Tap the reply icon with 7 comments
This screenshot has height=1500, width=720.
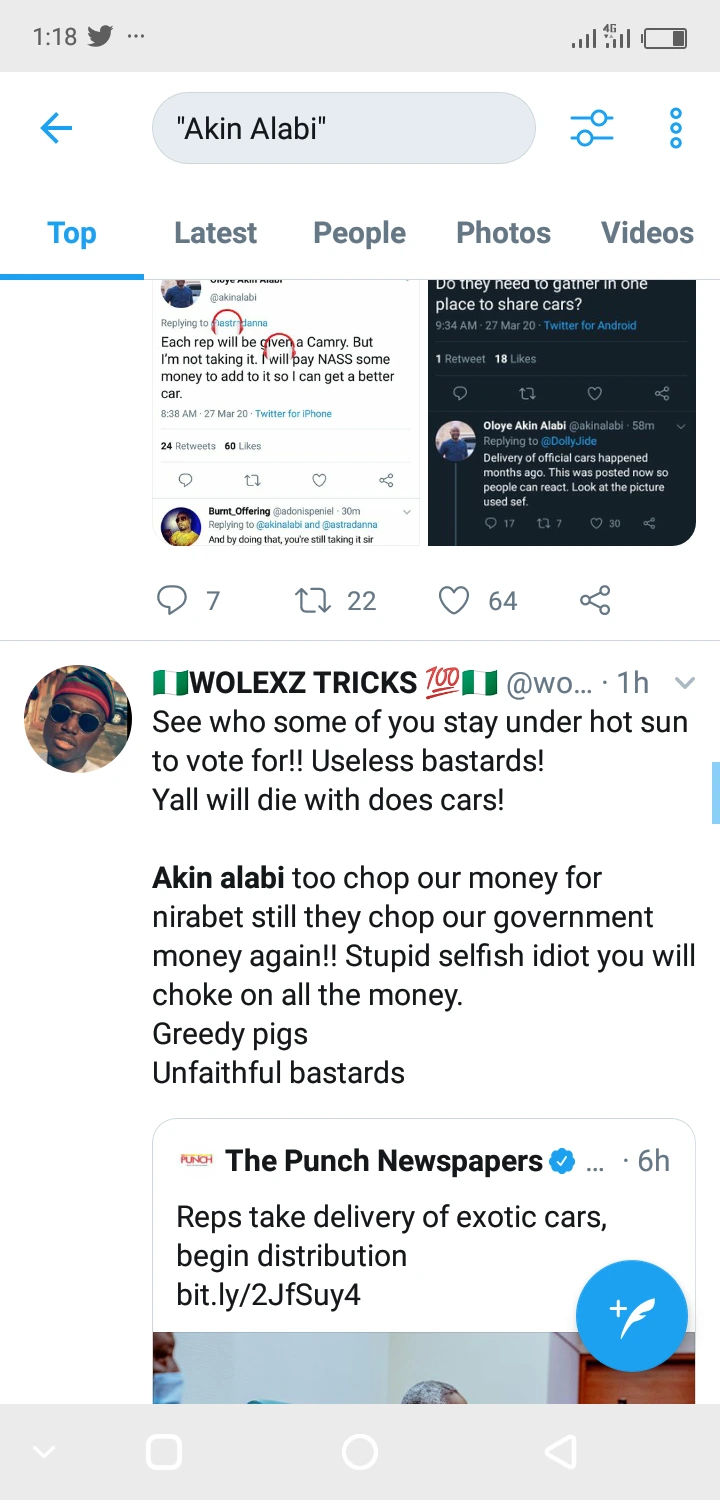[173, 600]
